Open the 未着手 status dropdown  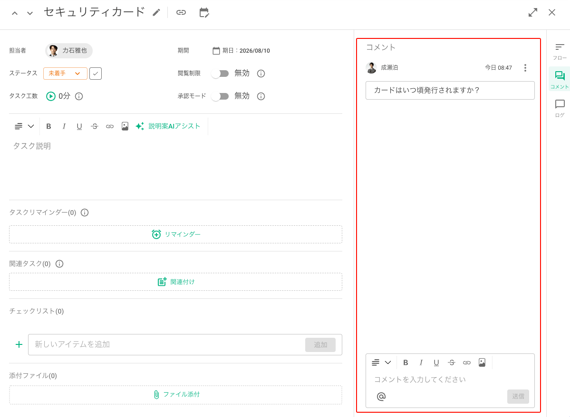point(65,73)
